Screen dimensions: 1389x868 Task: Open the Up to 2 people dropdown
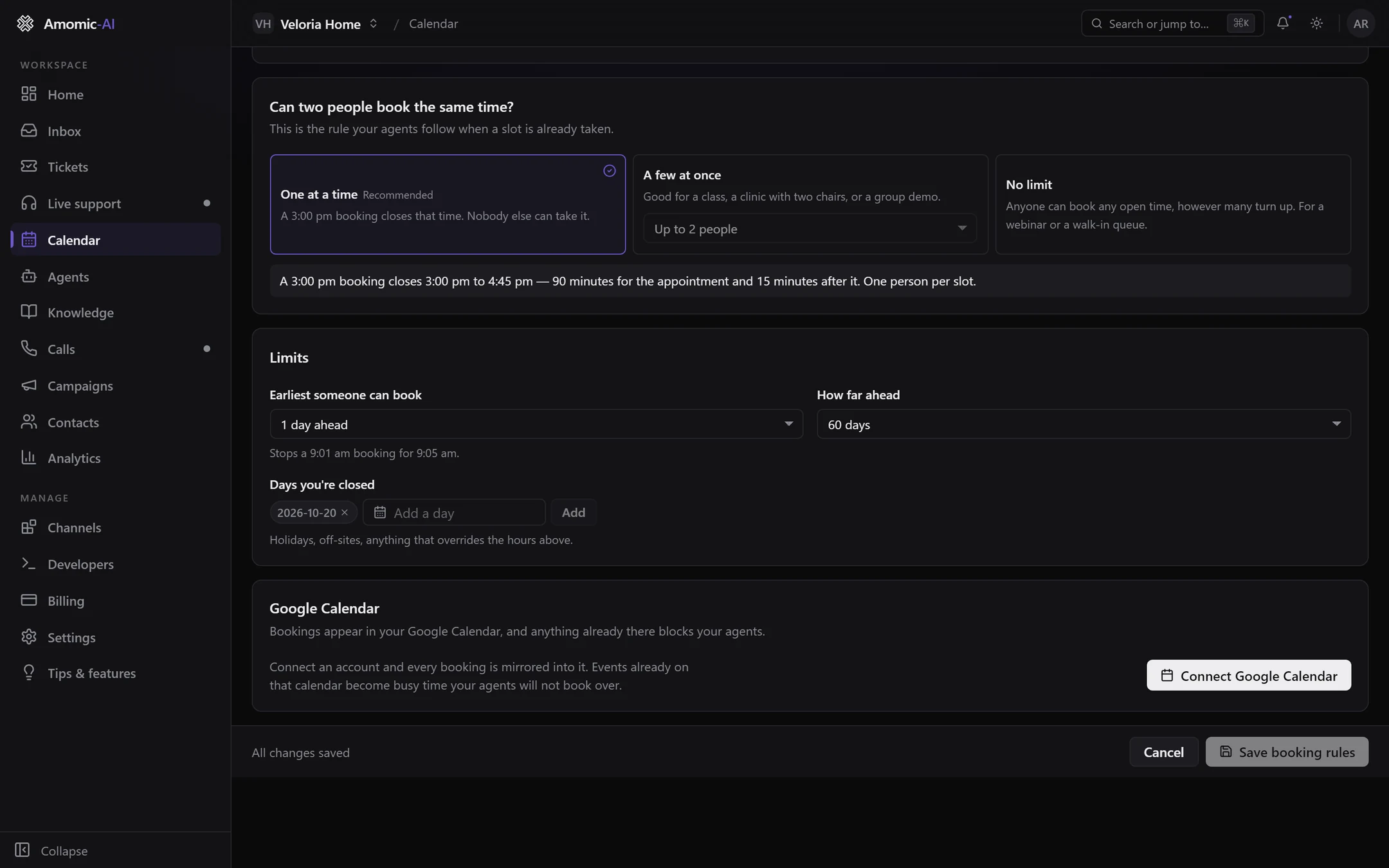(x=810, y=229)
